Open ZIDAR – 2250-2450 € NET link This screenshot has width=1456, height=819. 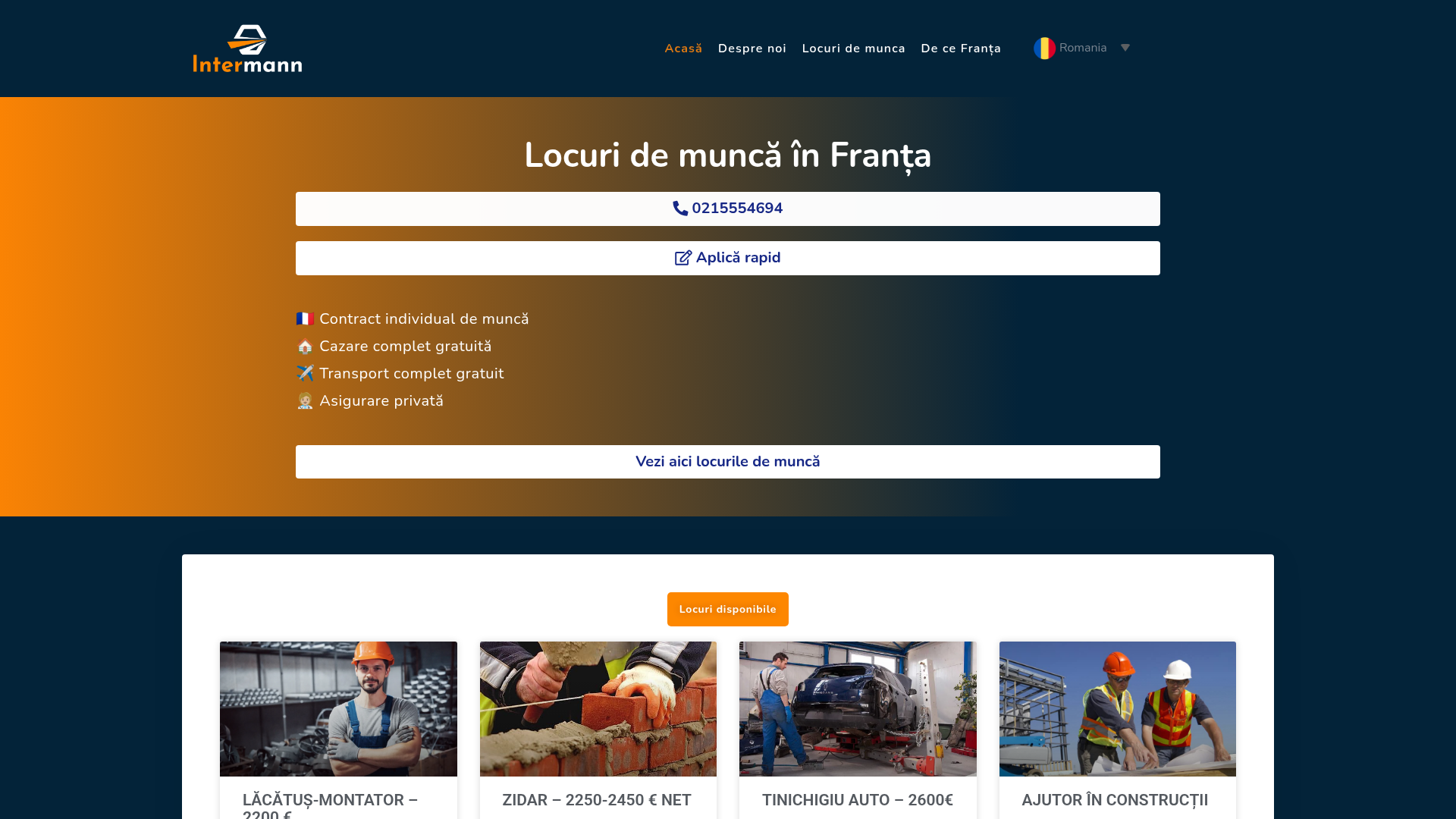(x=597, y=800)
